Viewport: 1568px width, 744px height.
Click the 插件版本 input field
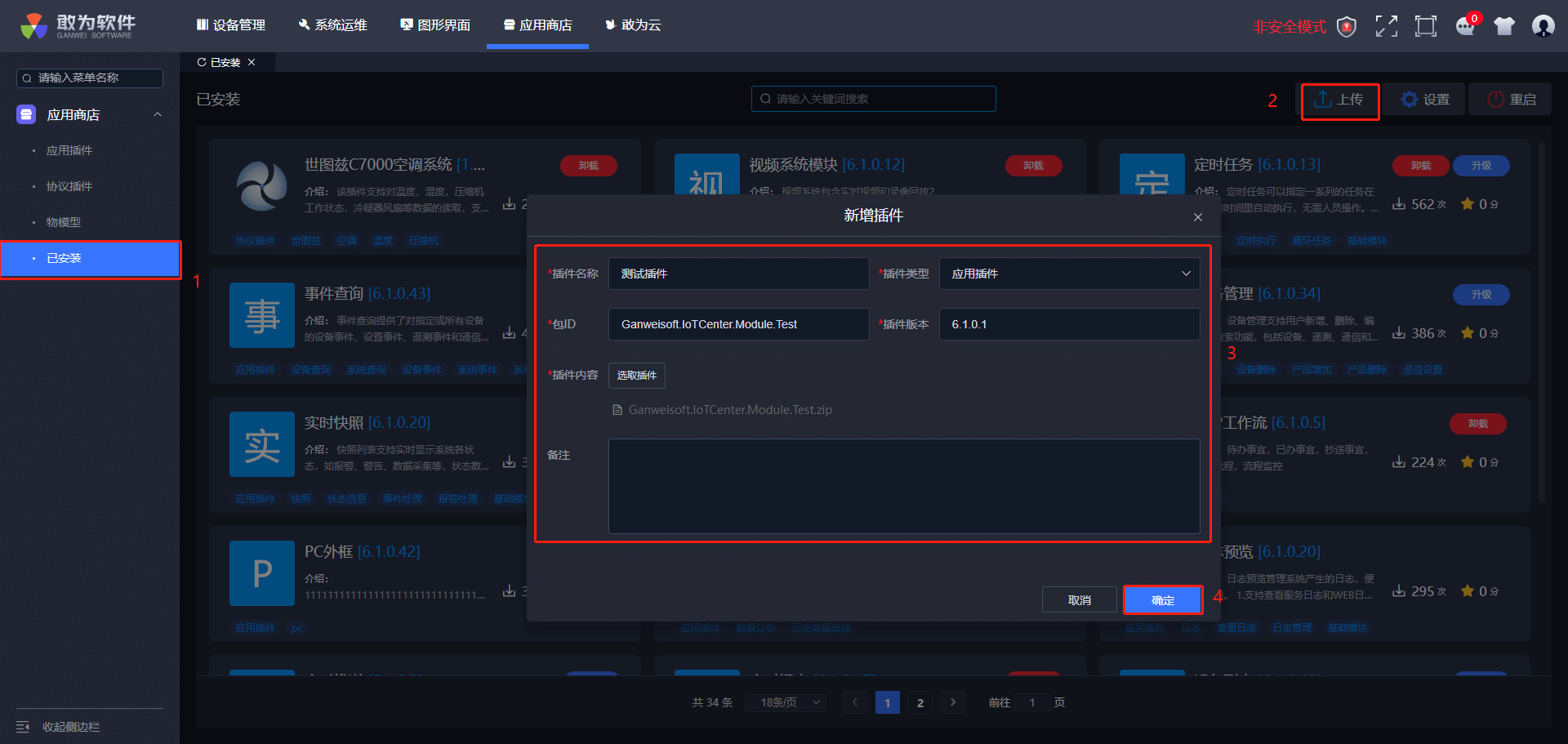[x=1069, y=324]
